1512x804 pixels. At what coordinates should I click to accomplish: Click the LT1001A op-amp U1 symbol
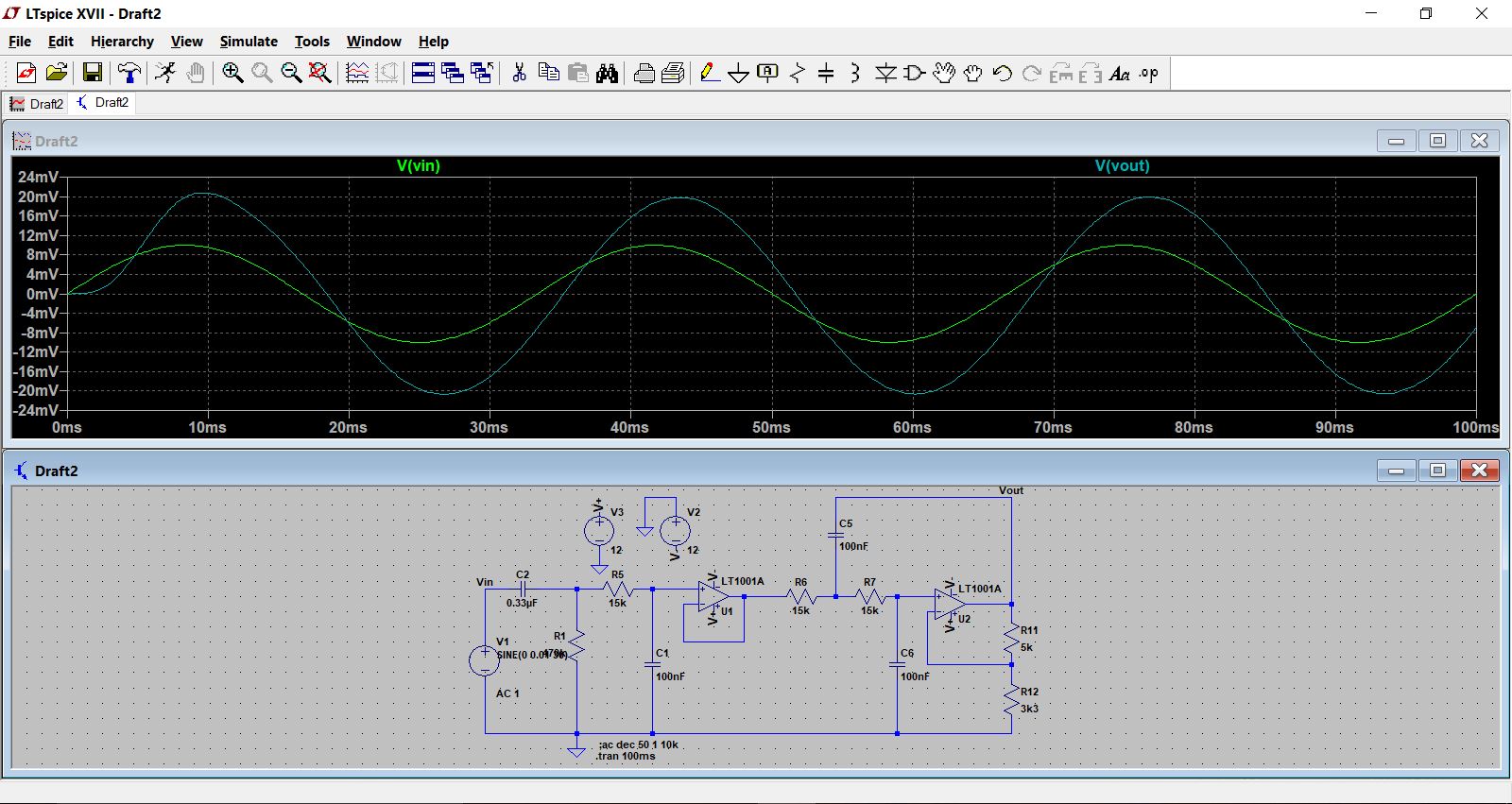(713, 595)
